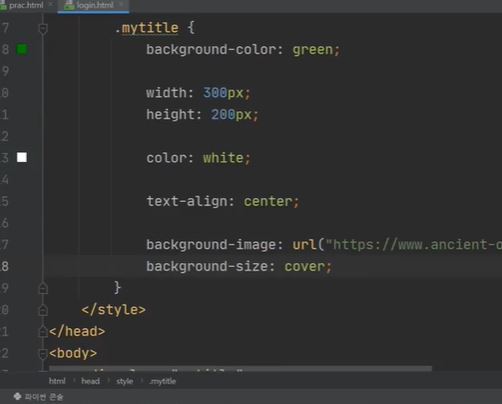This screenshot has width=502, height=404.
Task: Select the html breadcrumb
Action: pos(57,381)
